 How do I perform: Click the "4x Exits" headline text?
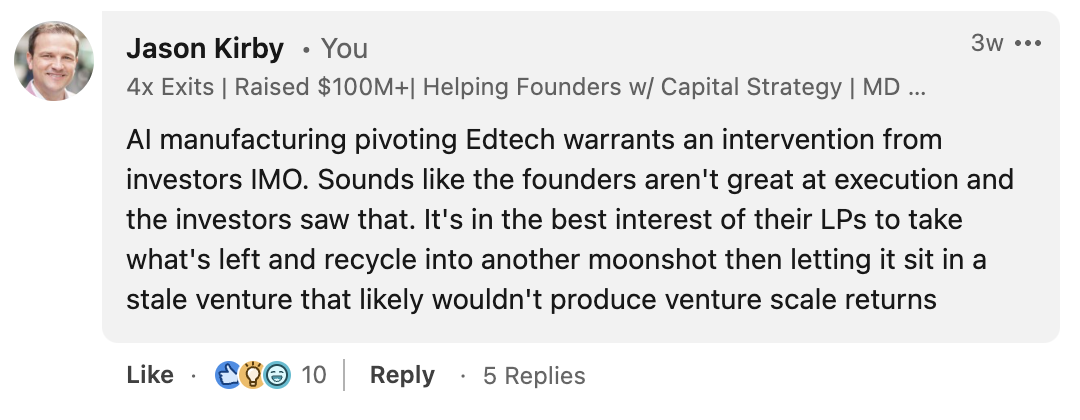pos(170,87)
